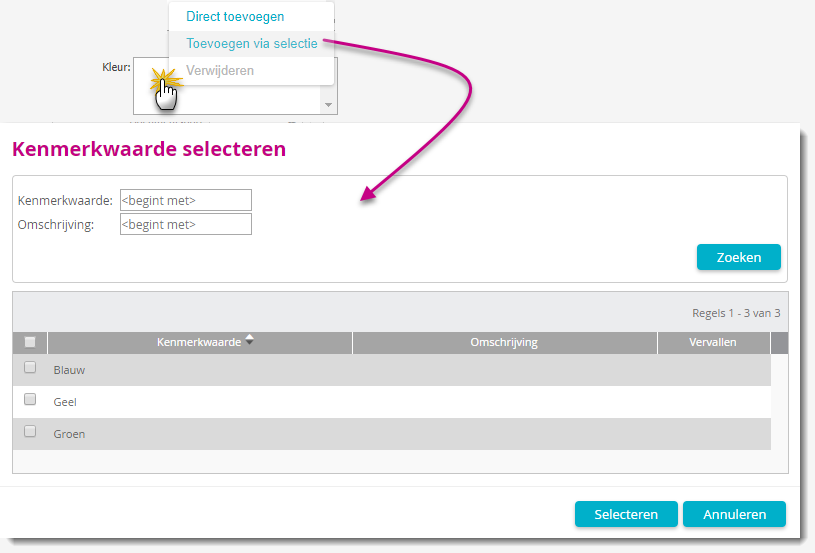Sort by the Vervallen column header
This screenshot has height=553, width=815.
coord(713,343)
